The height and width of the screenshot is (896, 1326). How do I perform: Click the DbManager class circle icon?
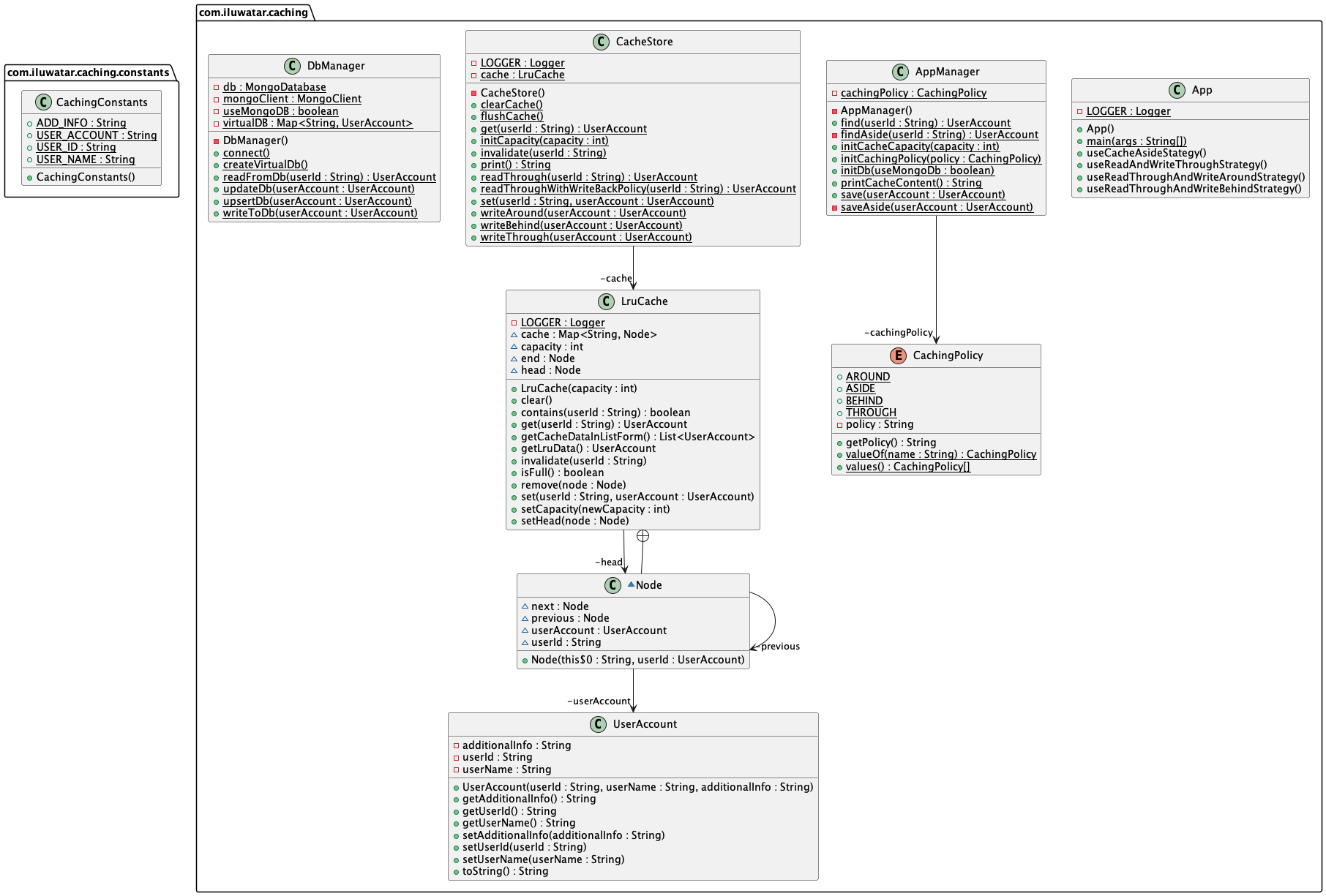click(x=292, y=66)
